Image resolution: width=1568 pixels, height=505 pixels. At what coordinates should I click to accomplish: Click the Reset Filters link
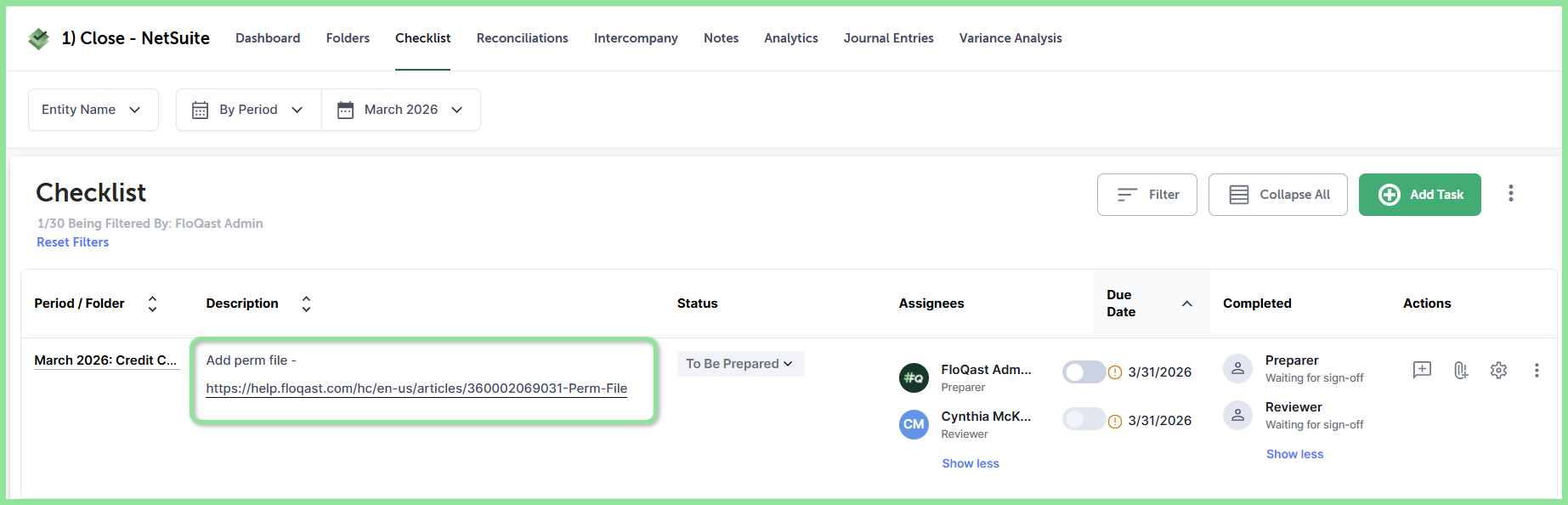tap(73, 242)
